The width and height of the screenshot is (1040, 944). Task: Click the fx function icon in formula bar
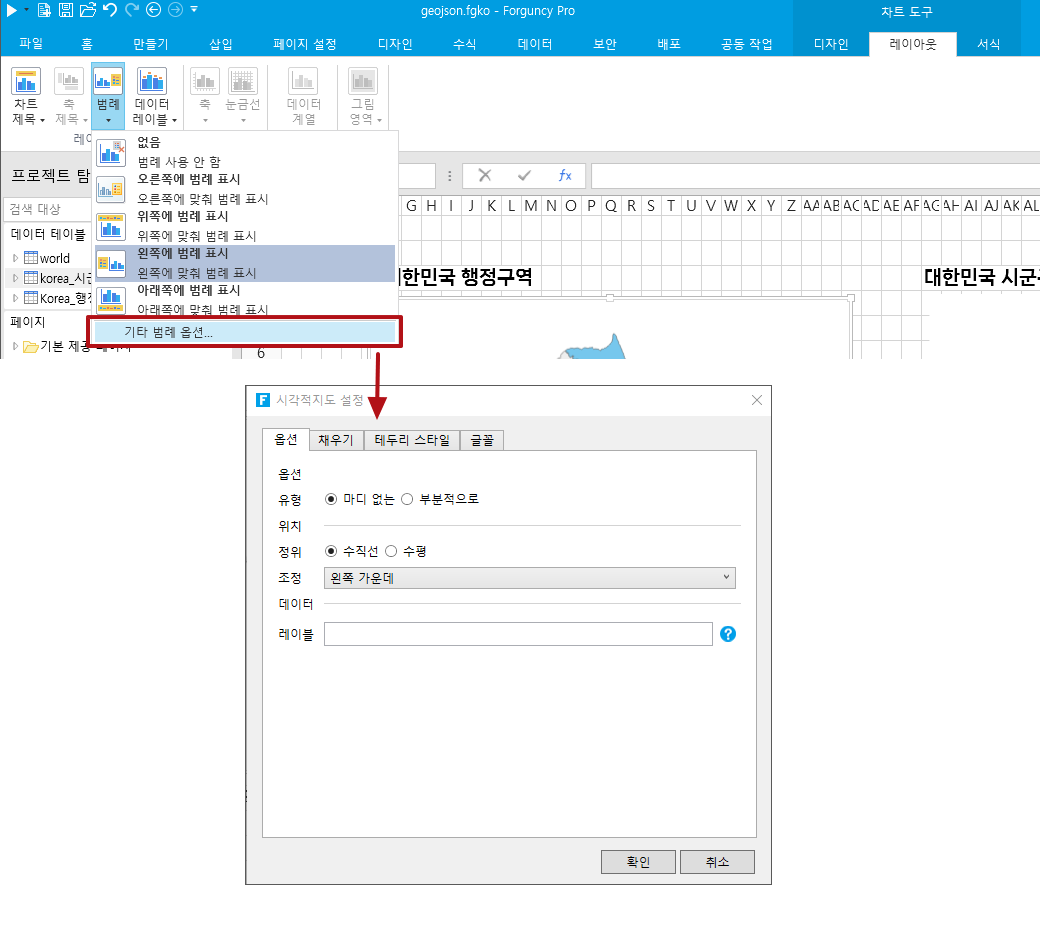(565, 176)
